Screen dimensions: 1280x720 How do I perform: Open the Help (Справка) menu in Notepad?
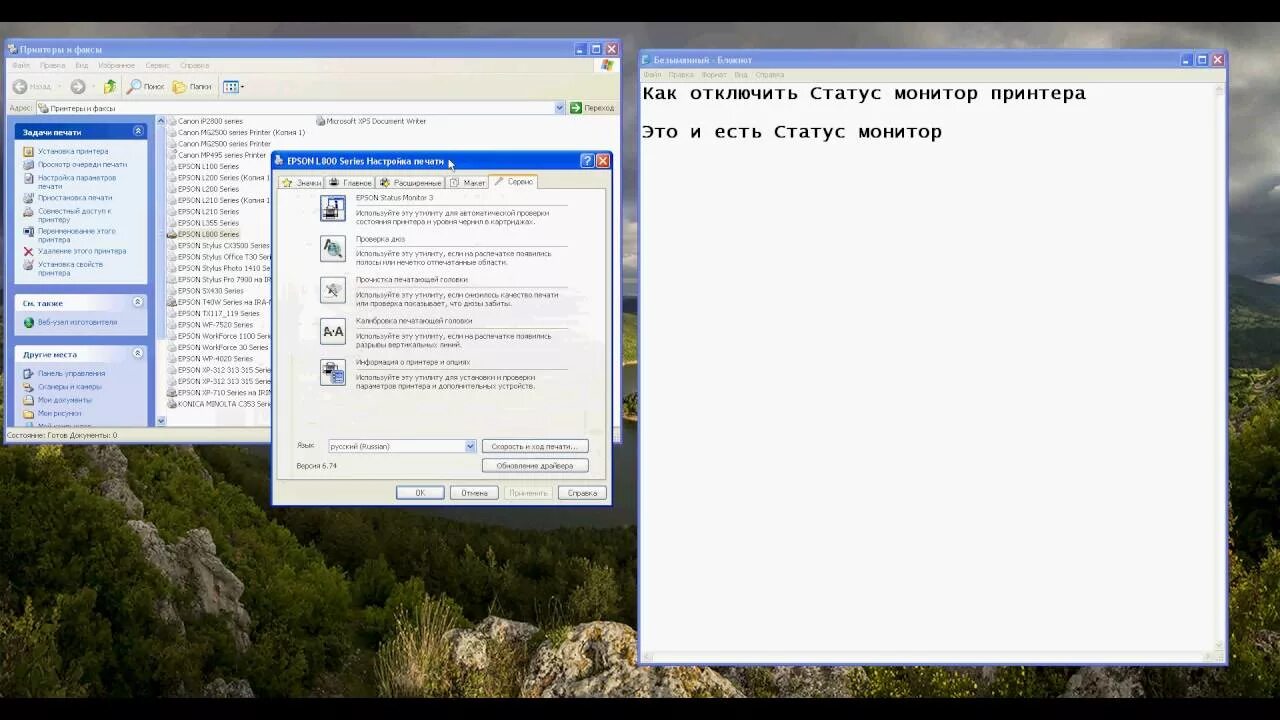click(x=769, y=75)
